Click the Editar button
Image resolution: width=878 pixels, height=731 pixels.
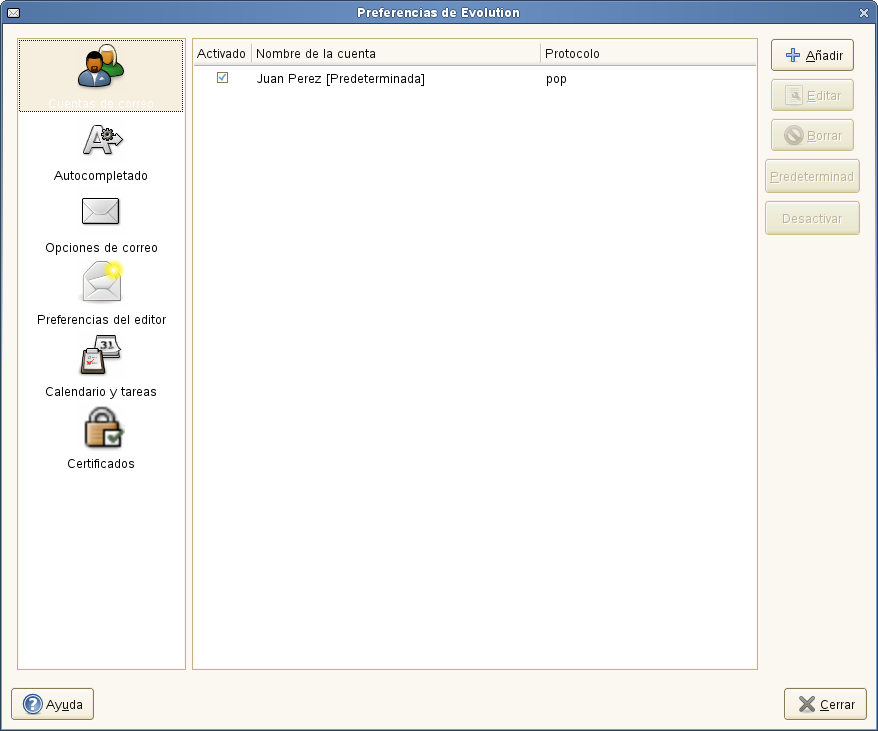click(x=812, y=95)
